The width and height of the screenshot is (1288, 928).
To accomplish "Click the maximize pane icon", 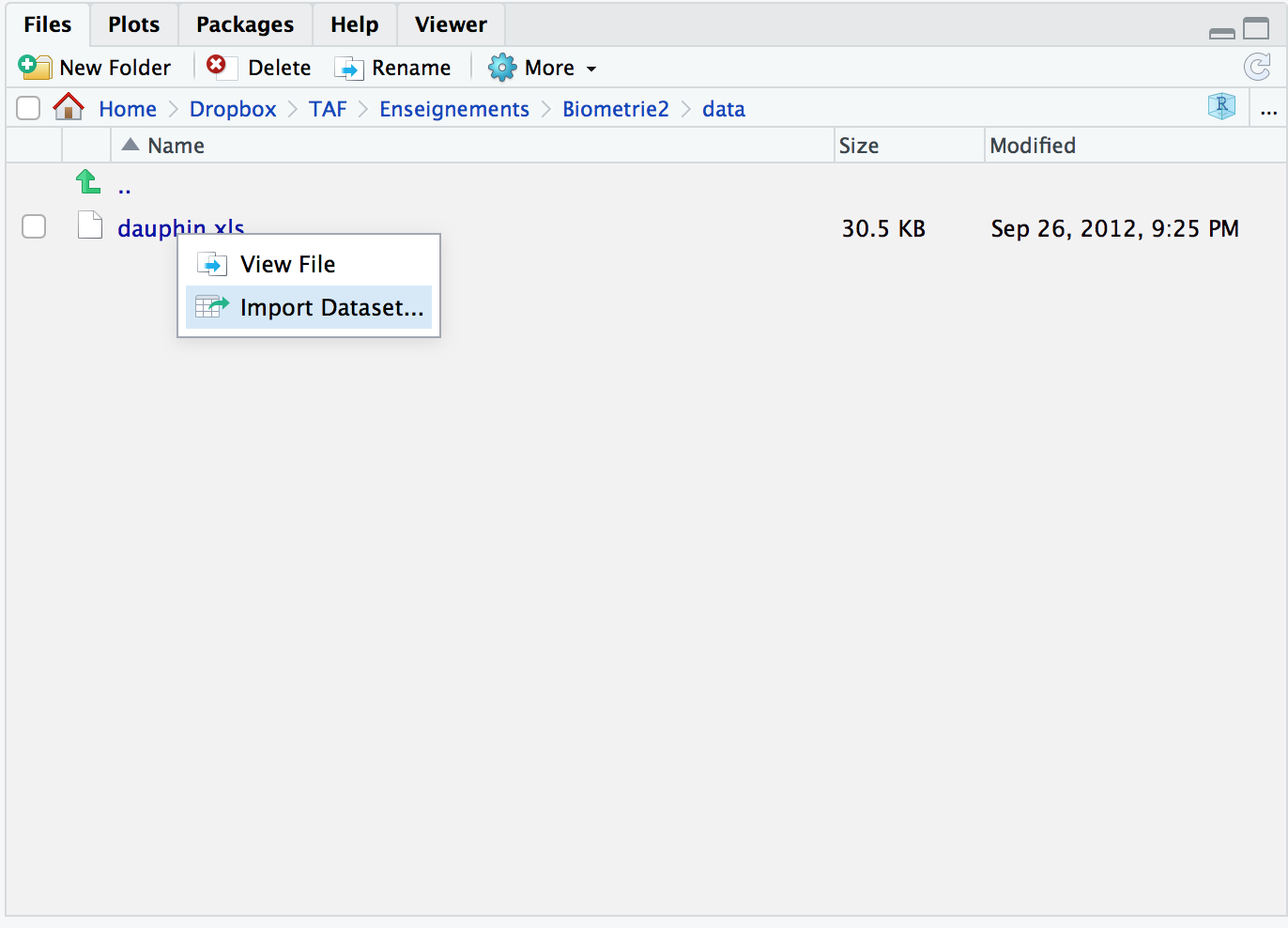I will (x=1256, y=28).
